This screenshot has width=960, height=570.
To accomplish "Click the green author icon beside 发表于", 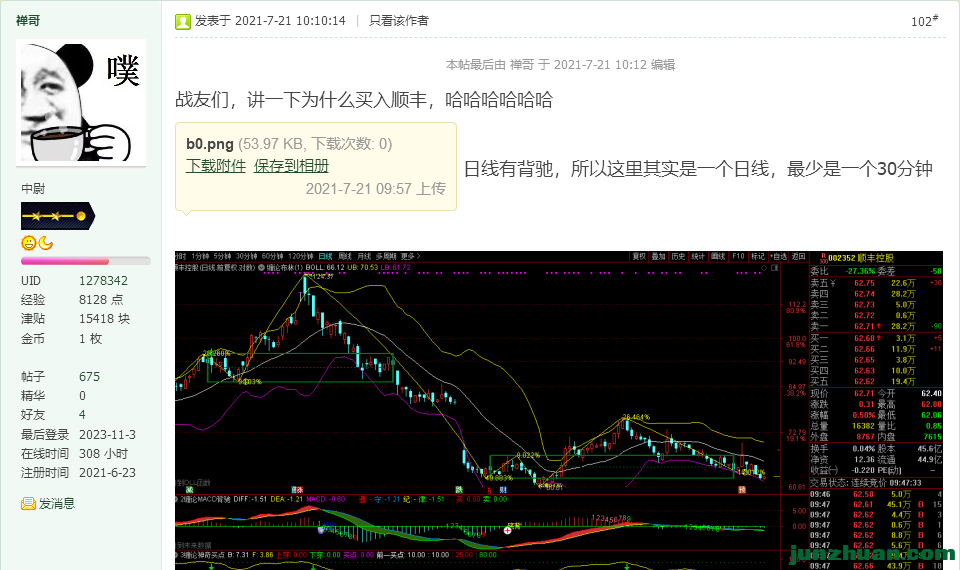I will (x=182, y=21).
